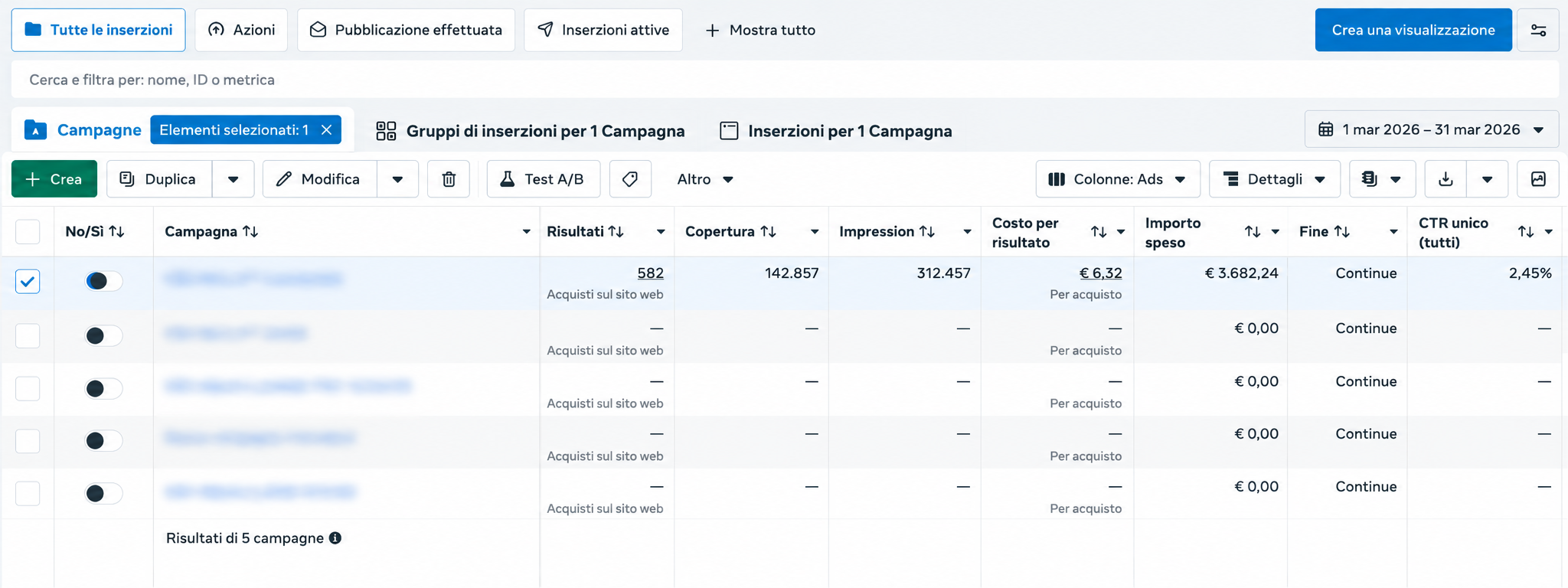Check the fifth campaign row checkbox

pos(28,493)
